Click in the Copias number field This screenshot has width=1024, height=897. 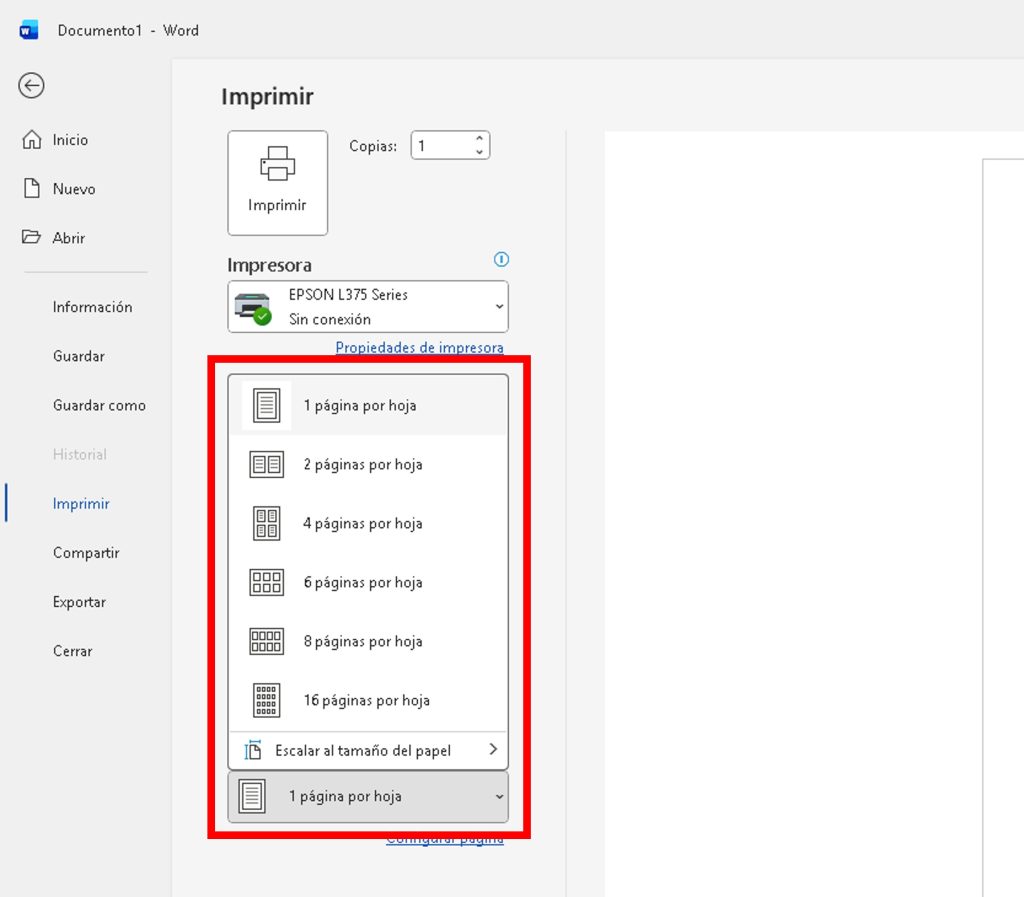(x=438, y=146)
